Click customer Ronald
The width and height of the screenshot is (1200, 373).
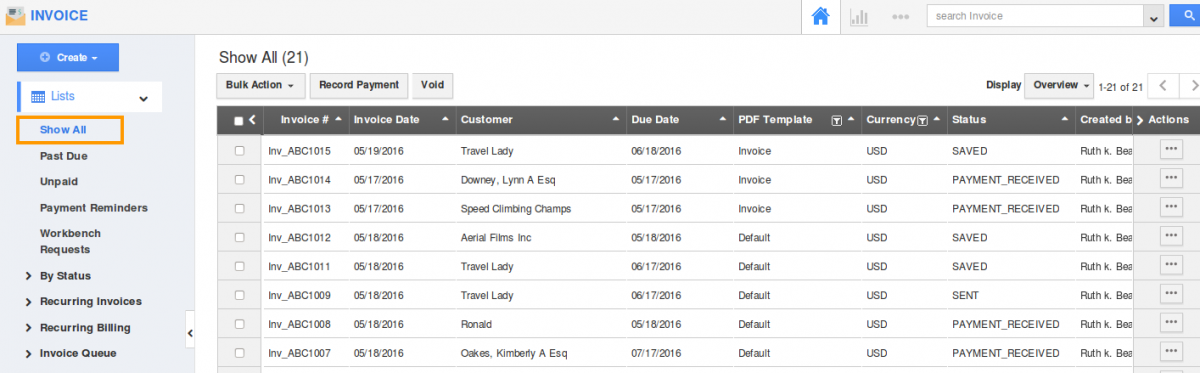[477, 325]
